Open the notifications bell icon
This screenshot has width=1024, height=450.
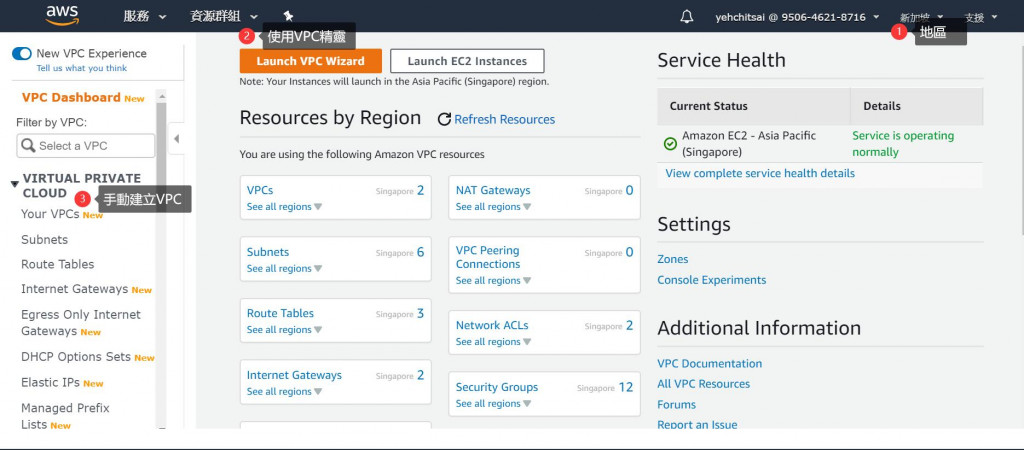pos(686,16)
